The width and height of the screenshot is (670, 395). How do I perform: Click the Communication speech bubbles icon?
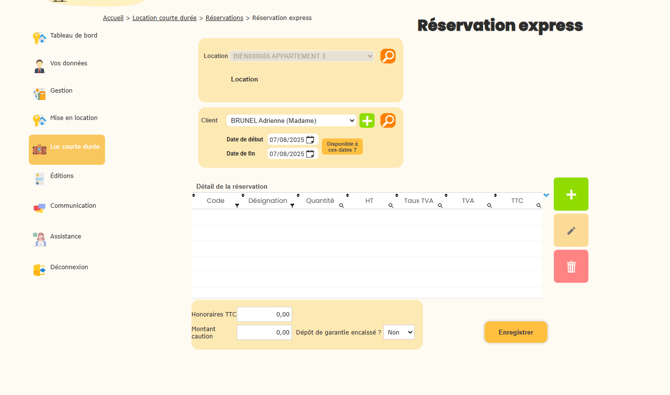coord(39,208)
